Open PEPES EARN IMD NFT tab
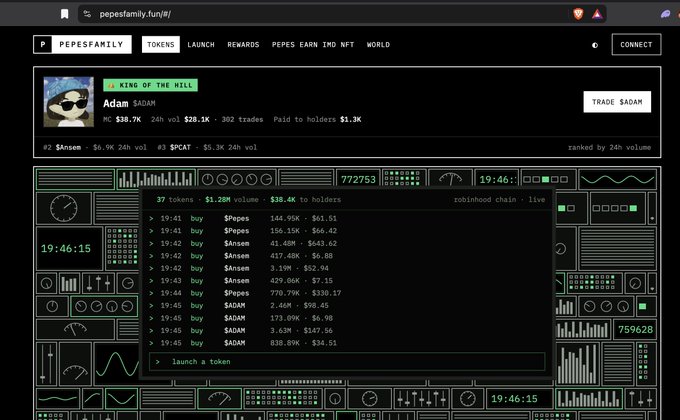The image size is (680, 420). 313,45
